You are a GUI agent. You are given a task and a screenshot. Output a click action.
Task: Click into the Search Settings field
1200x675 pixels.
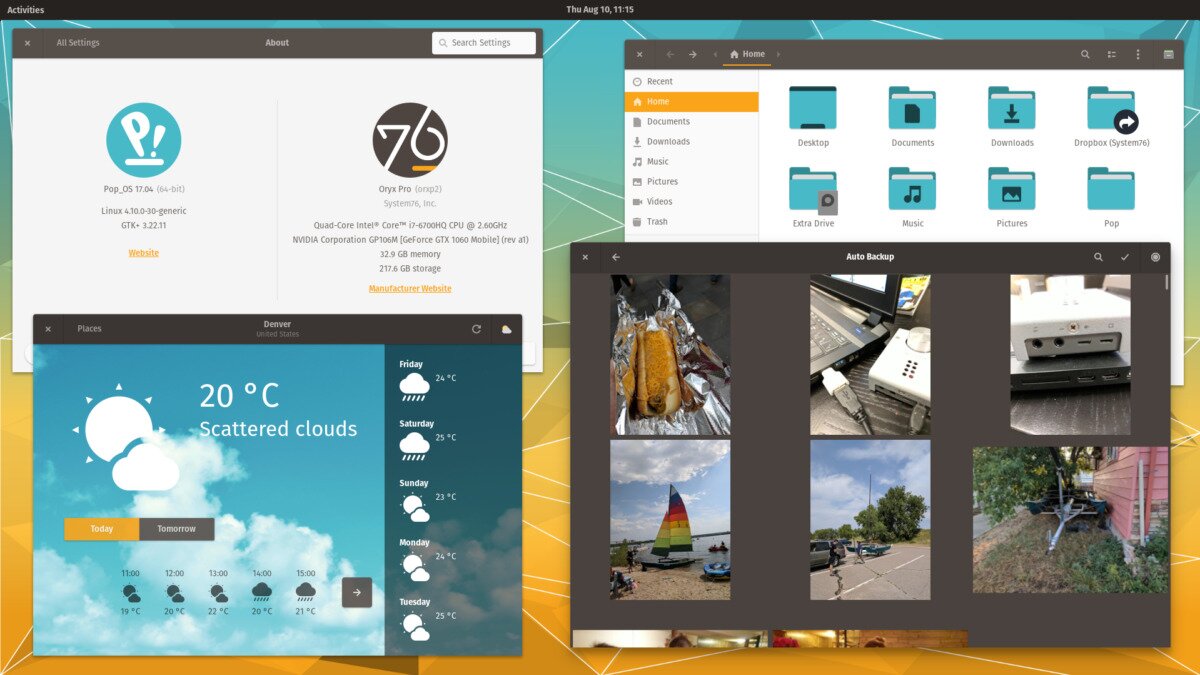coord(484,43)
